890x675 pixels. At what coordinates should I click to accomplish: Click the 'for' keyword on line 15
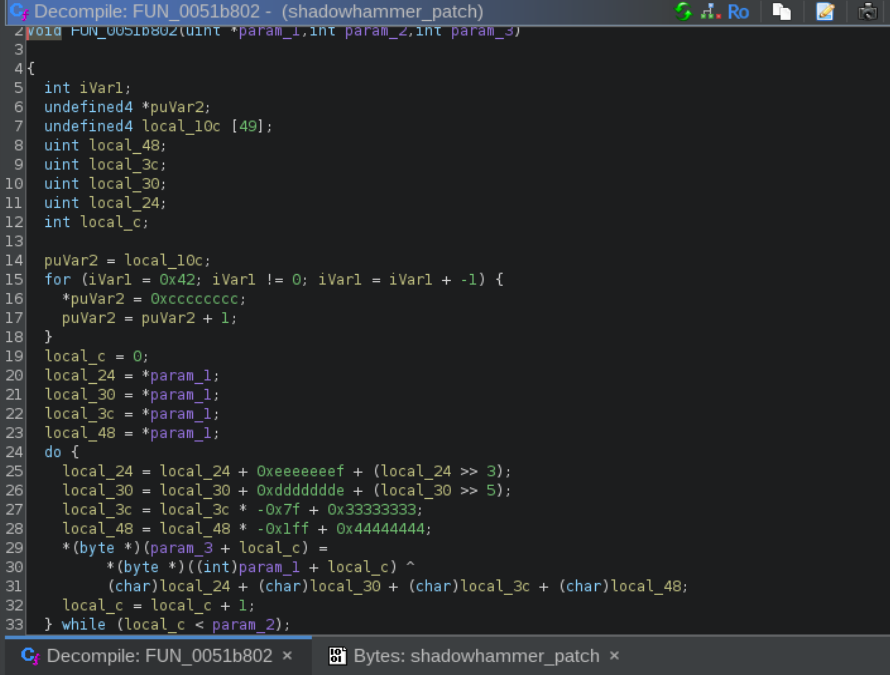(x=57, y=279)
